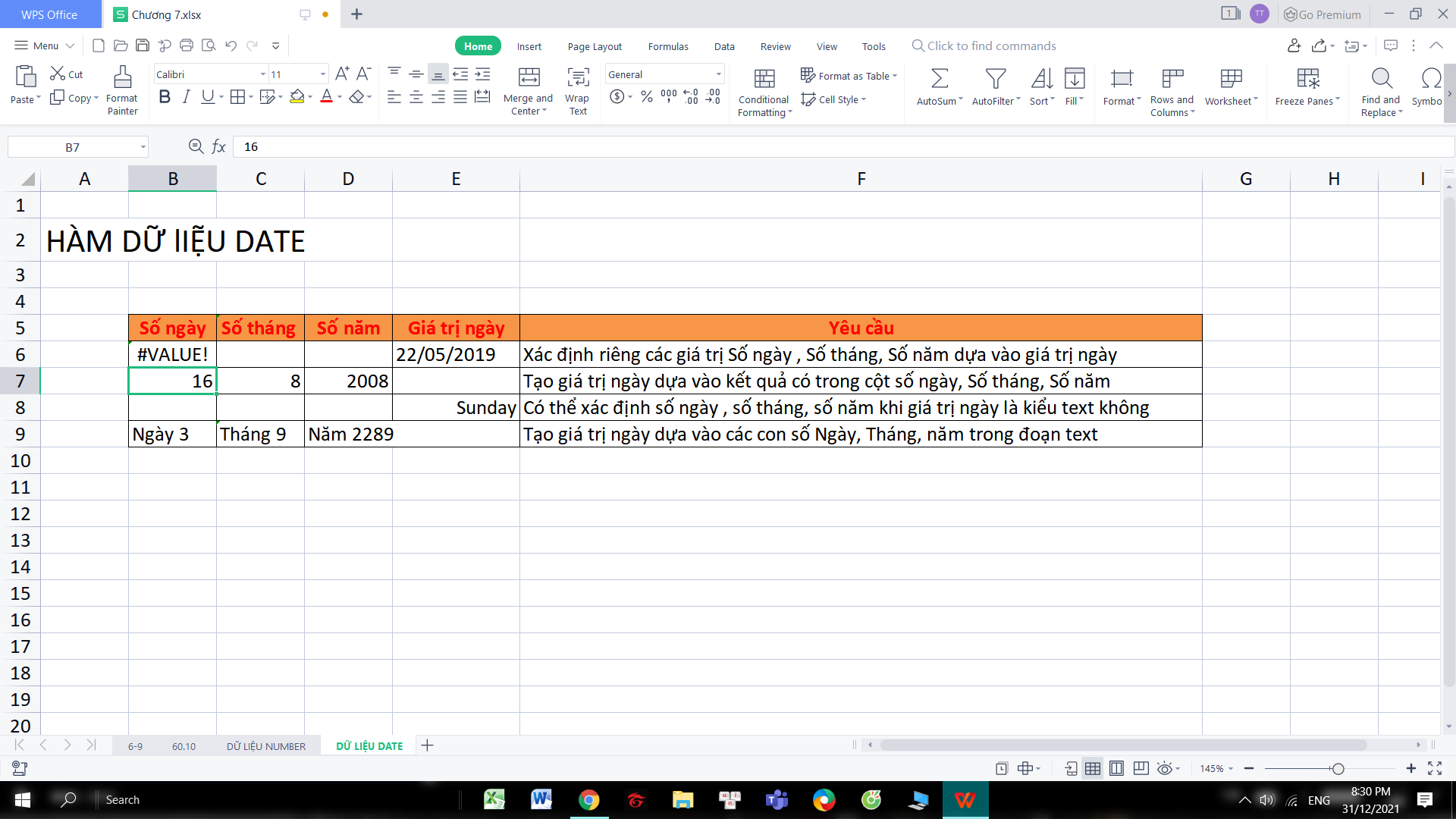Click the Go Premium button
This screenshot has width=1456, height=819.
click(x=1323, y=14)
